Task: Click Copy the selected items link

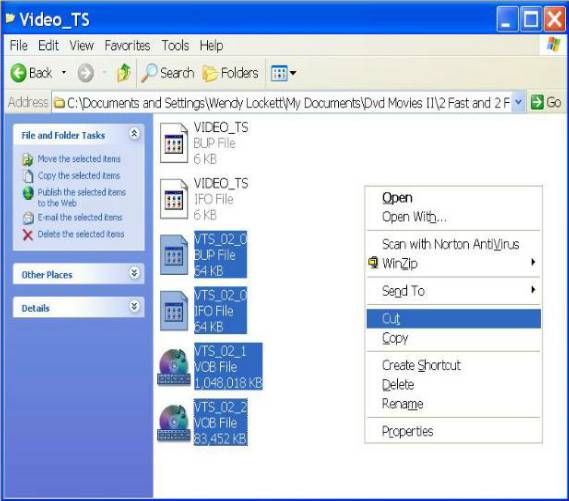Action: 79,176
